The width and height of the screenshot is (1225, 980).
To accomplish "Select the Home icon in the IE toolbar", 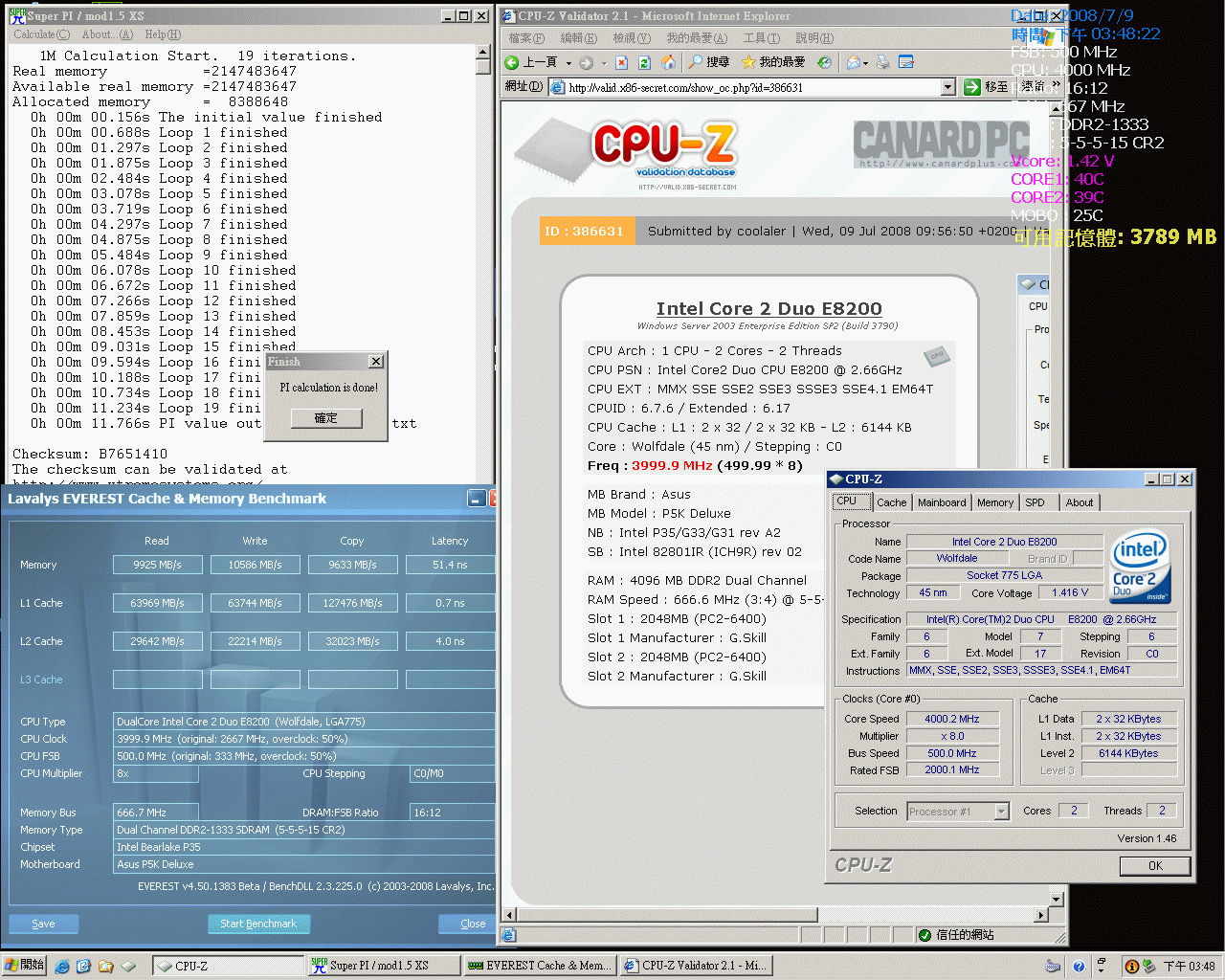I will (x=669, y=62).
